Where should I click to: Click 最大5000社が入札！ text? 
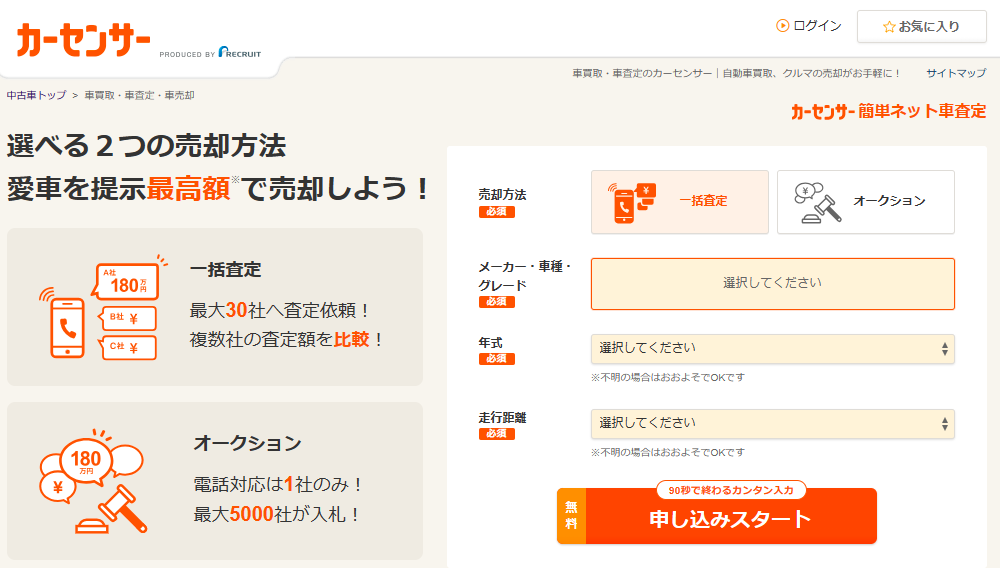[x=277, y=514]
